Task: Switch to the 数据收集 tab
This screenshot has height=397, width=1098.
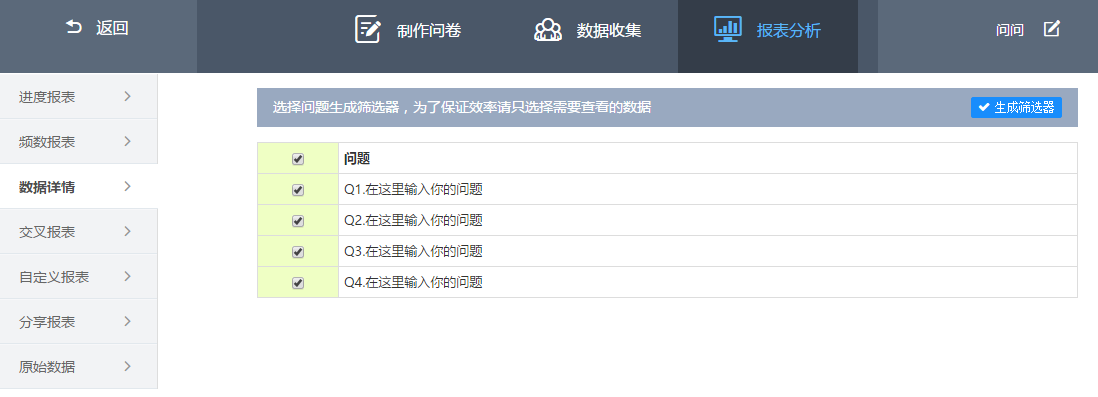Action: (588, 30)
